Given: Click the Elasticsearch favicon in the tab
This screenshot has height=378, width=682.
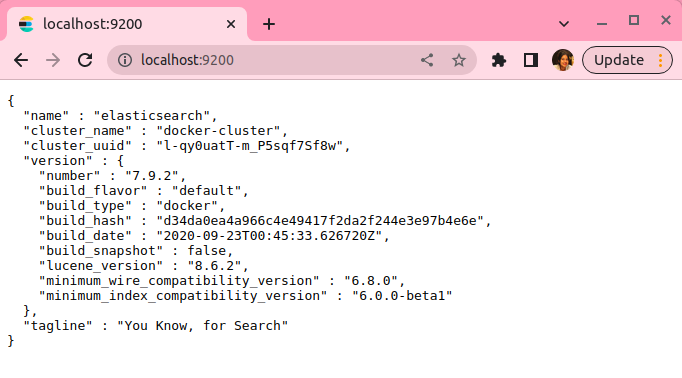Looking at the screenshot, I should pyautogui.click(x=26, y=24).
